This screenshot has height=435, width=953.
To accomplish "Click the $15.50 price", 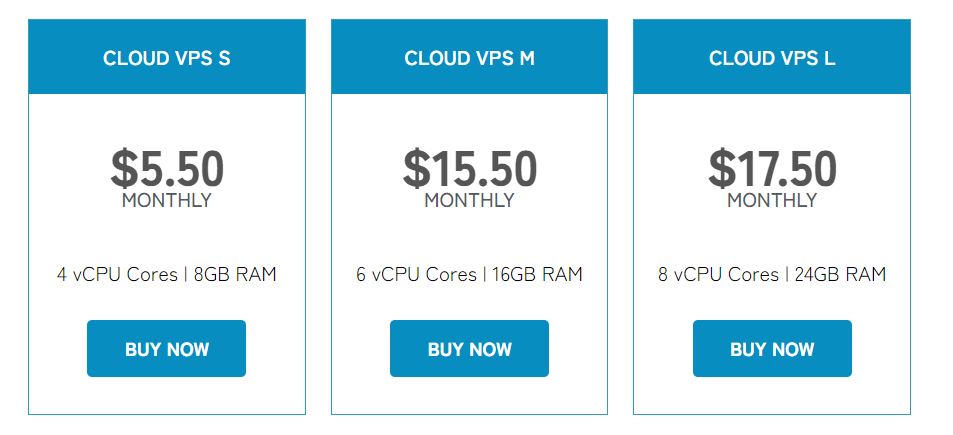I will (x=469, y=168).
